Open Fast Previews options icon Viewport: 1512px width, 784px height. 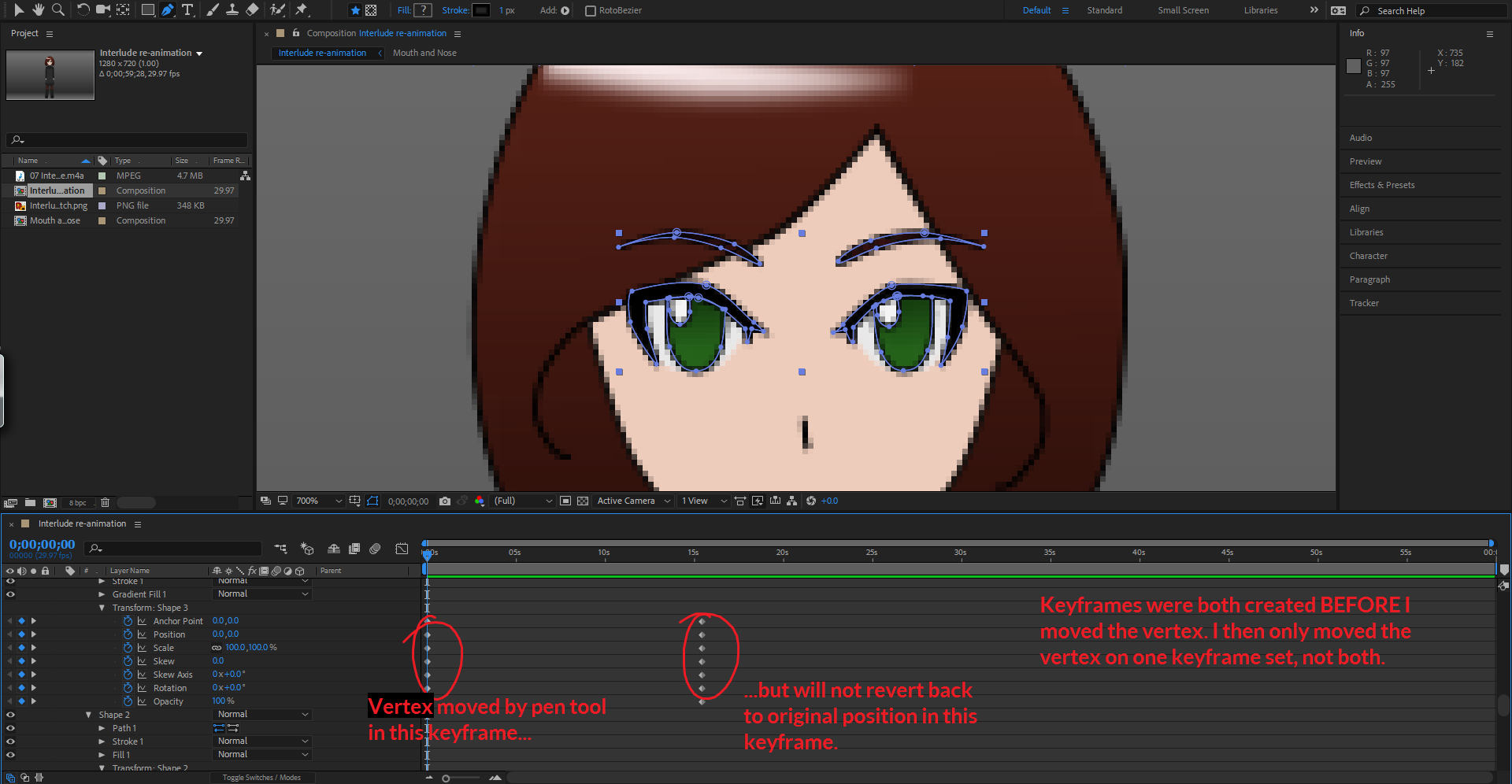pyautogui.click(x=758, y=501)
